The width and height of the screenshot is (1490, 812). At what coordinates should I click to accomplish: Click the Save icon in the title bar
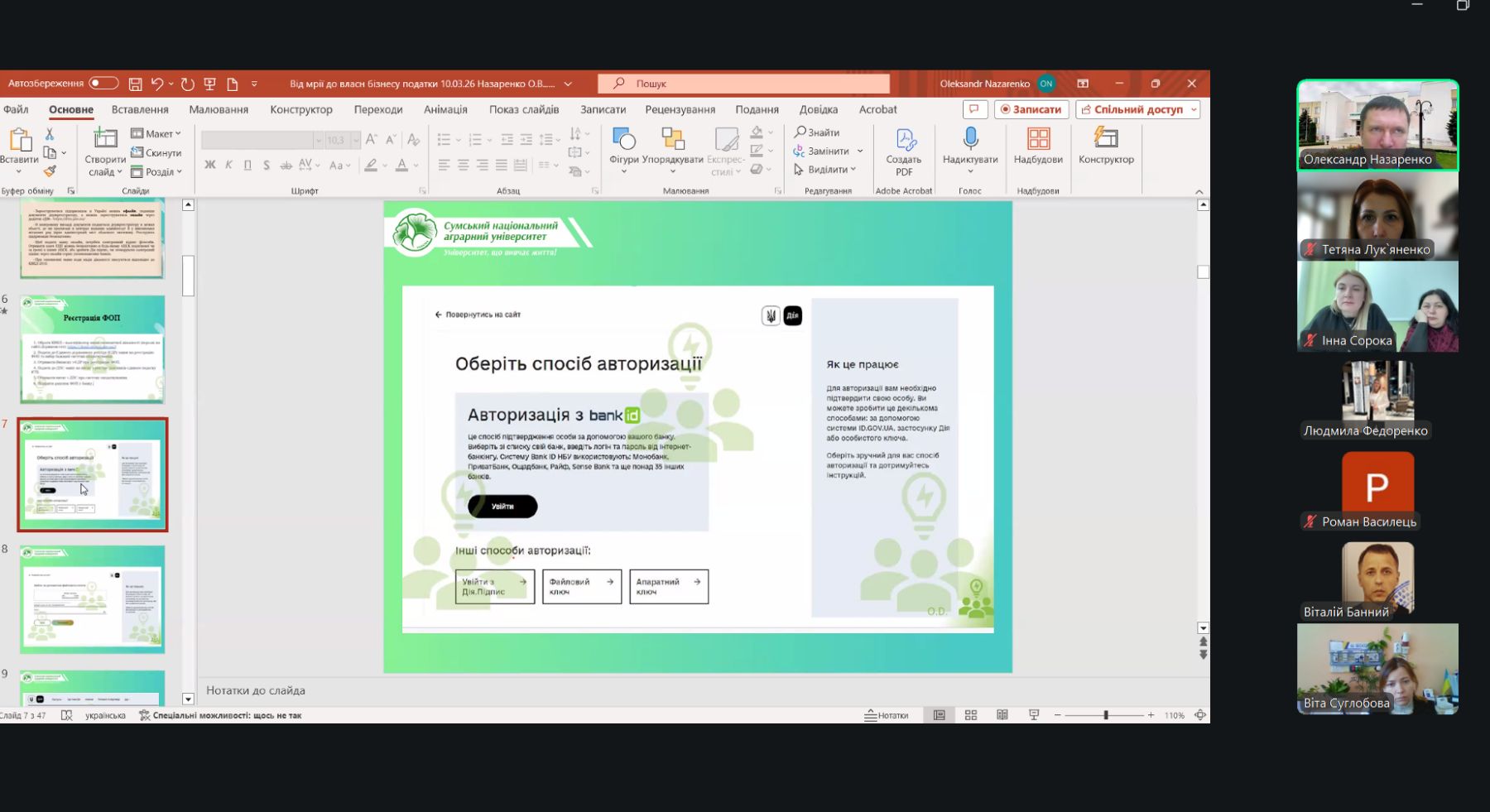coord(135,84)
